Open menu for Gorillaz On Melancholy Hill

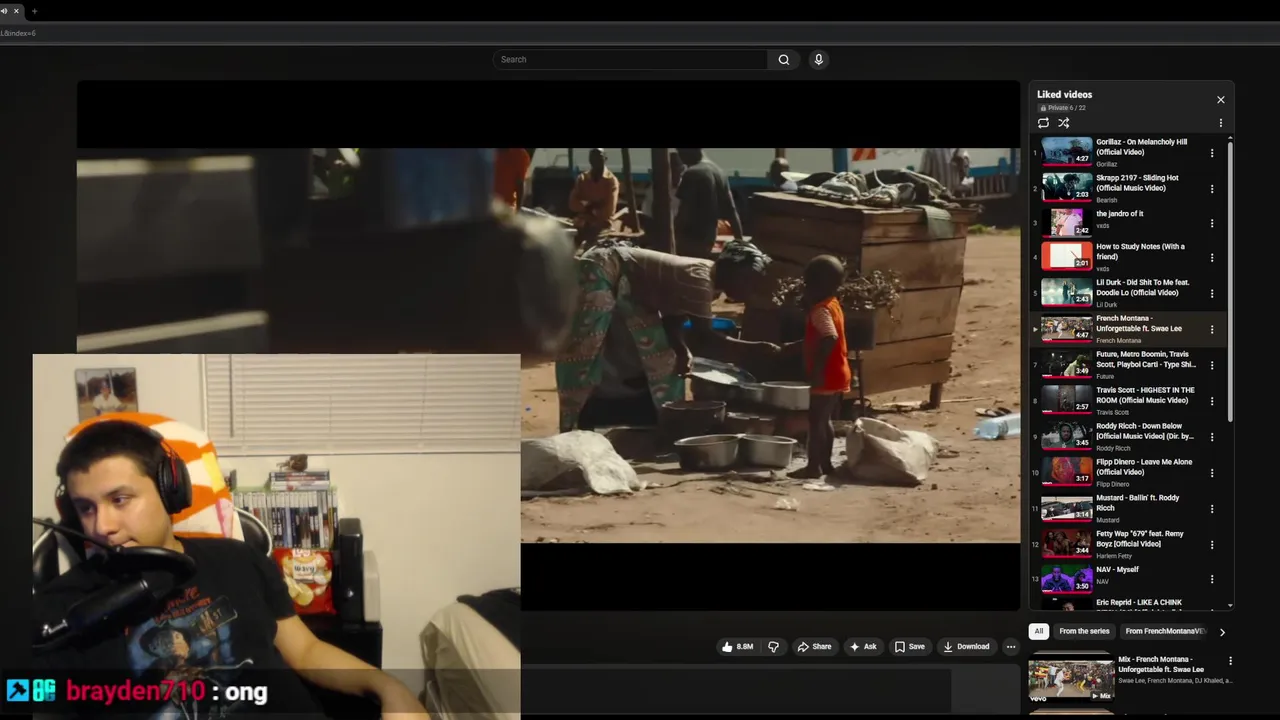point(1212,153)
